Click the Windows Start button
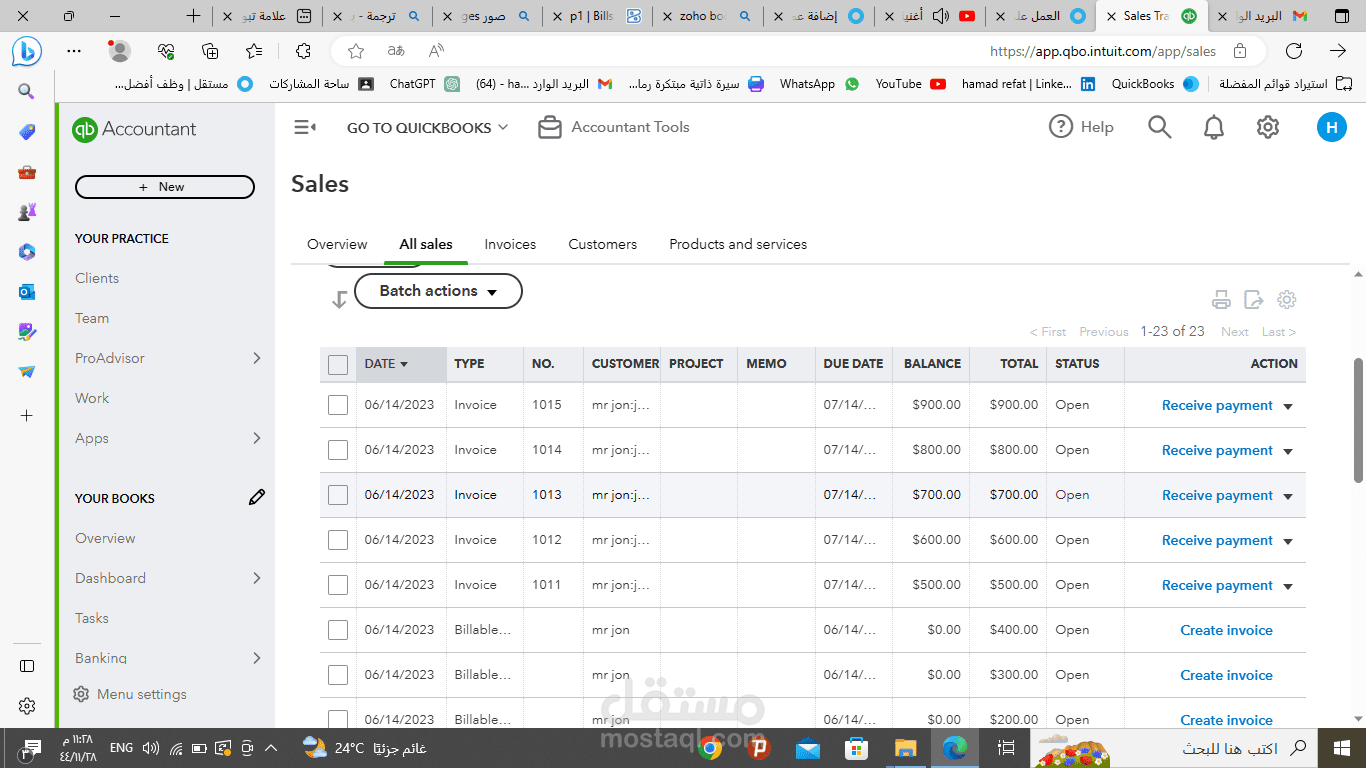1366x768 pixels. 1341,747
